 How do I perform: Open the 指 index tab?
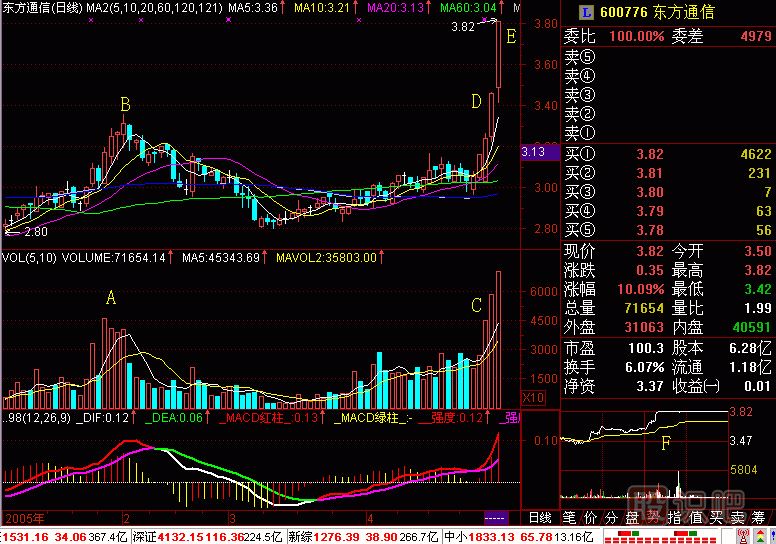pos(675,517)
